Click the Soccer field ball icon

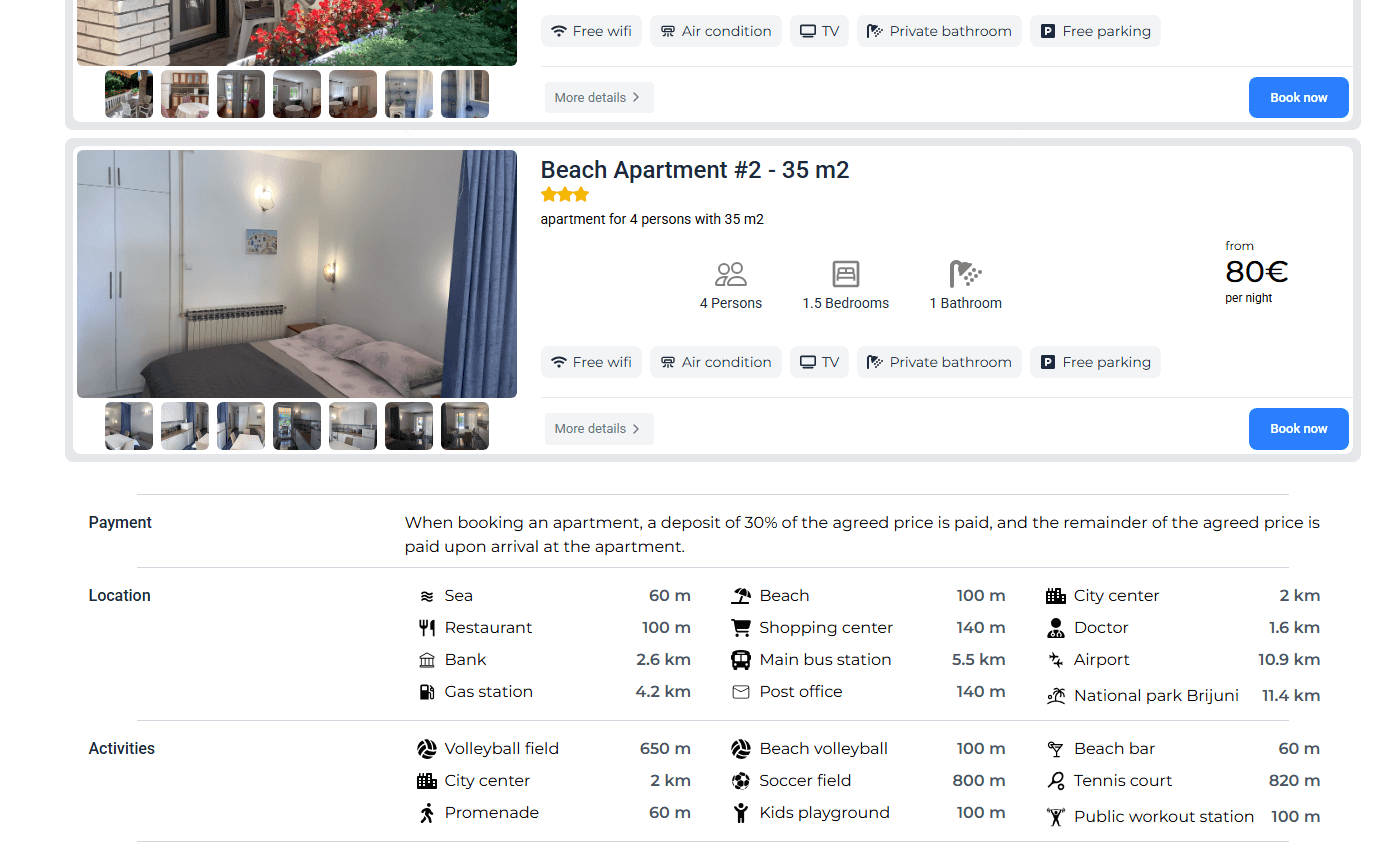[740, 781]
